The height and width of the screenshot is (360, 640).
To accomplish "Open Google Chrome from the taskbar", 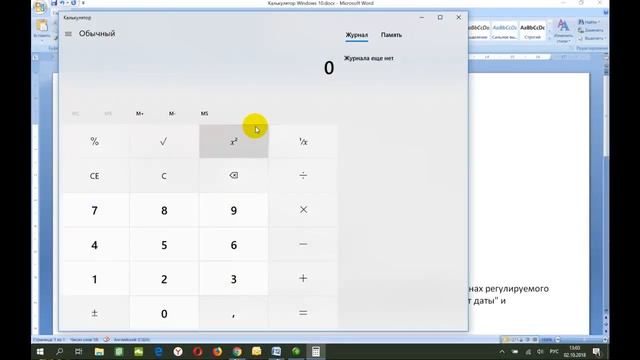I will click(x=237, y=351).
